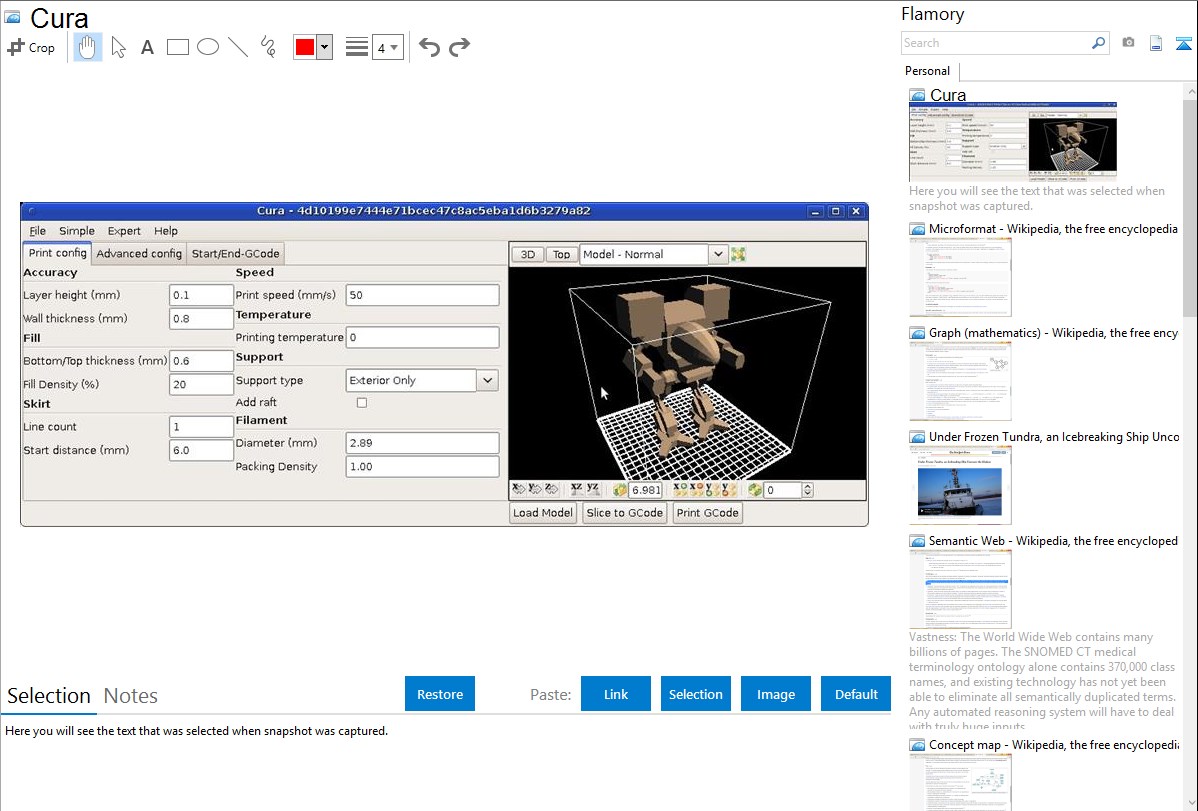Click the Print speed input field

pyautogui.click(x=423, y=295)
